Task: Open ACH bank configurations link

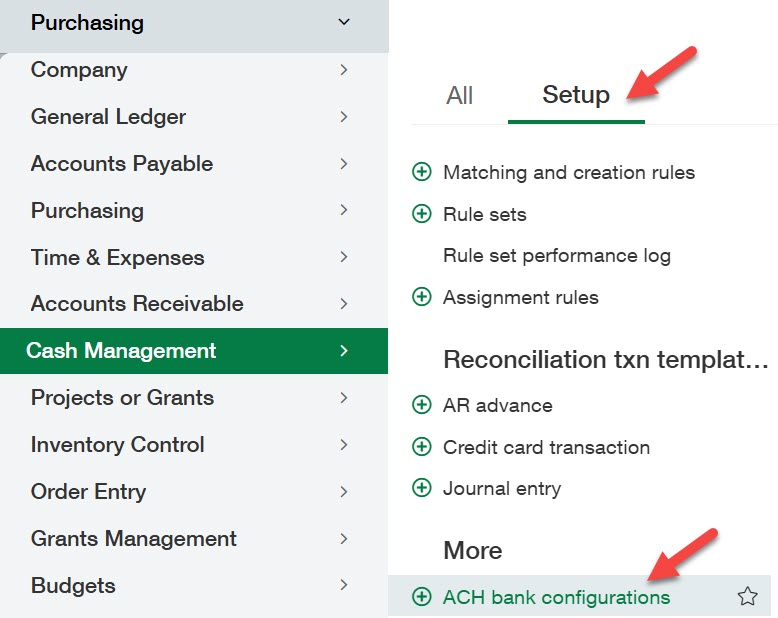Action: coord(557,597)
